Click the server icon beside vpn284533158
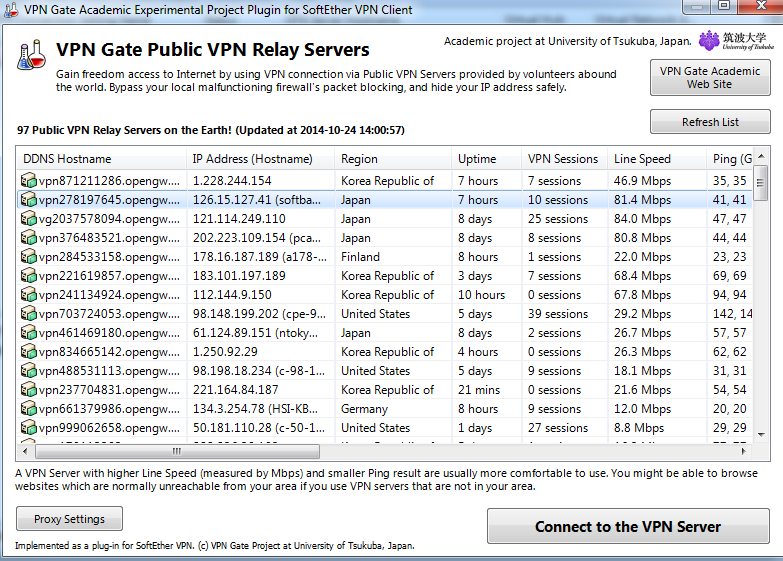783x561 pixels. coord(29,257)
